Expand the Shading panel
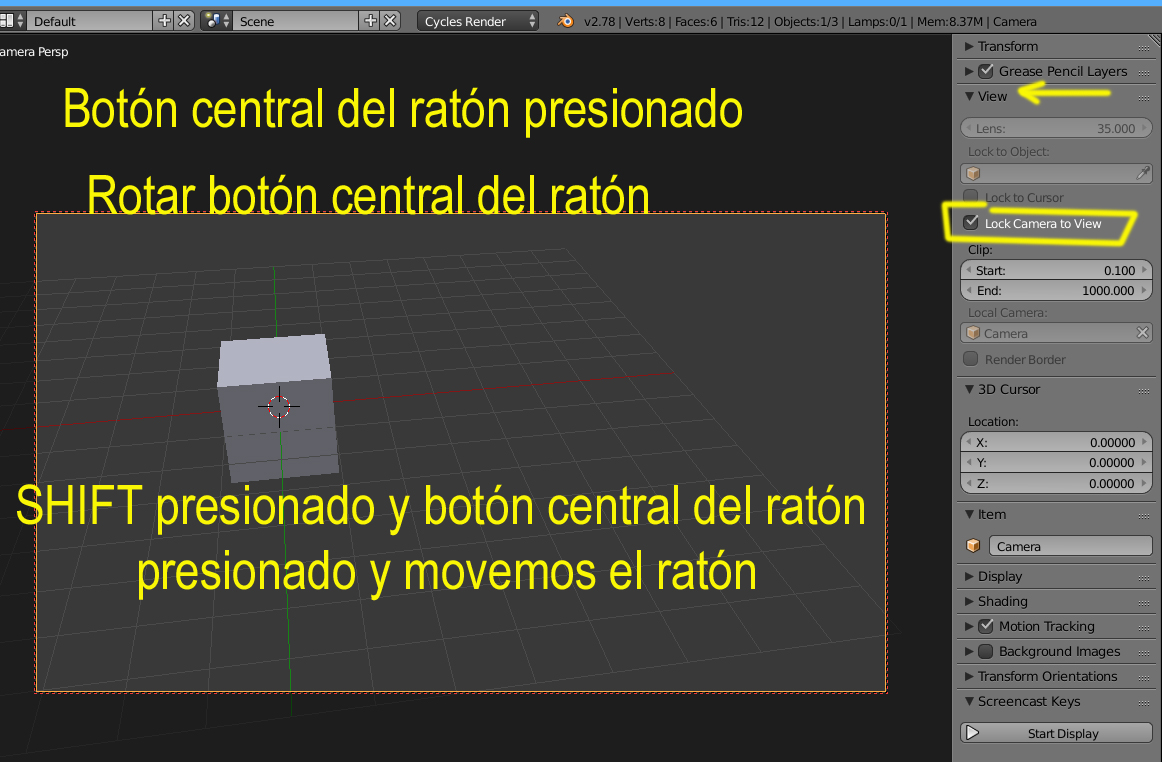 point(969,601)
